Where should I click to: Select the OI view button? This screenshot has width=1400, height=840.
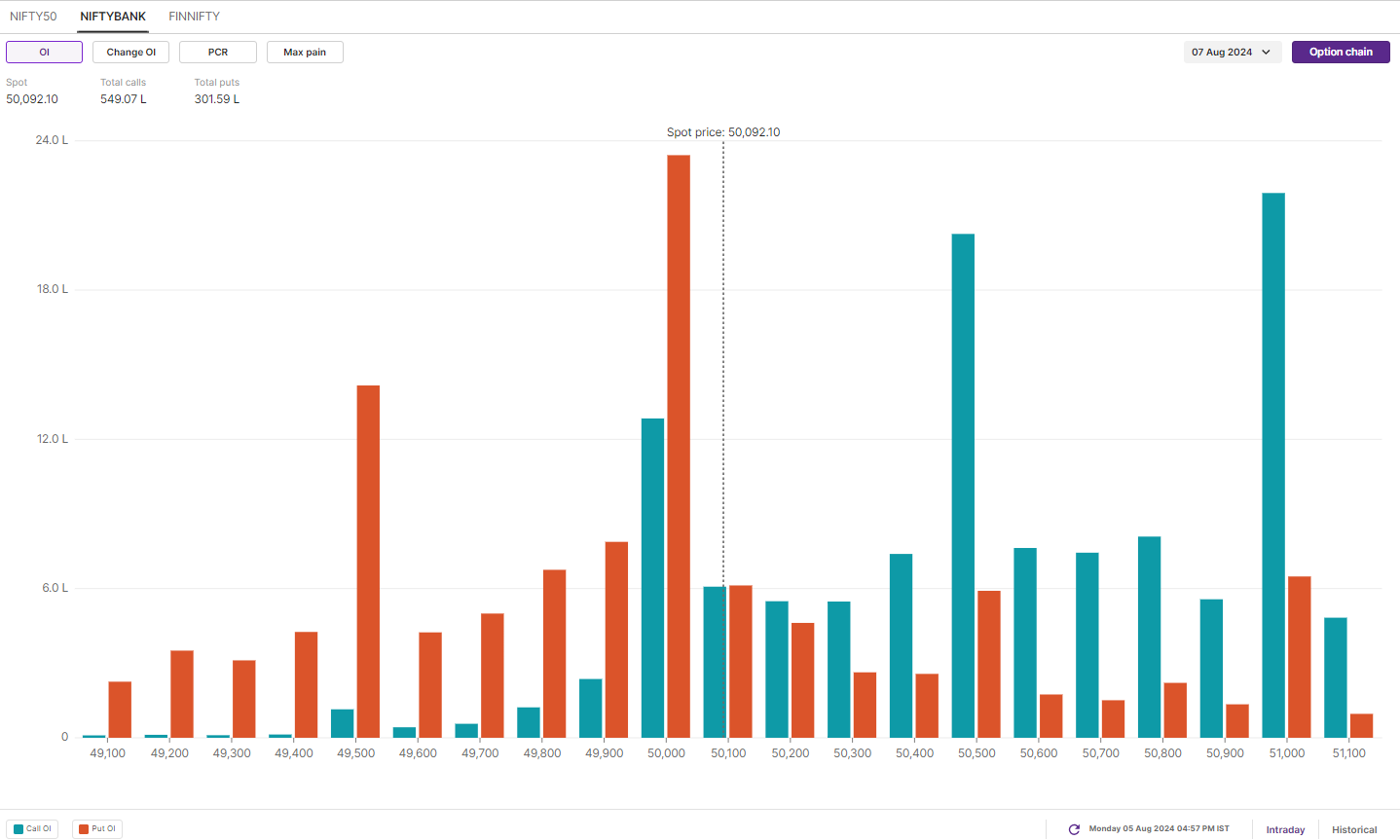[44, 53]
